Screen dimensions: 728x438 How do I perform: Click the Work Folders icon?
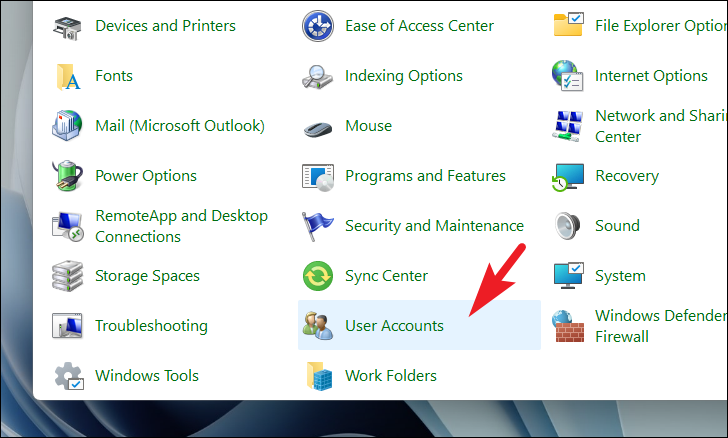pos(319,376)
